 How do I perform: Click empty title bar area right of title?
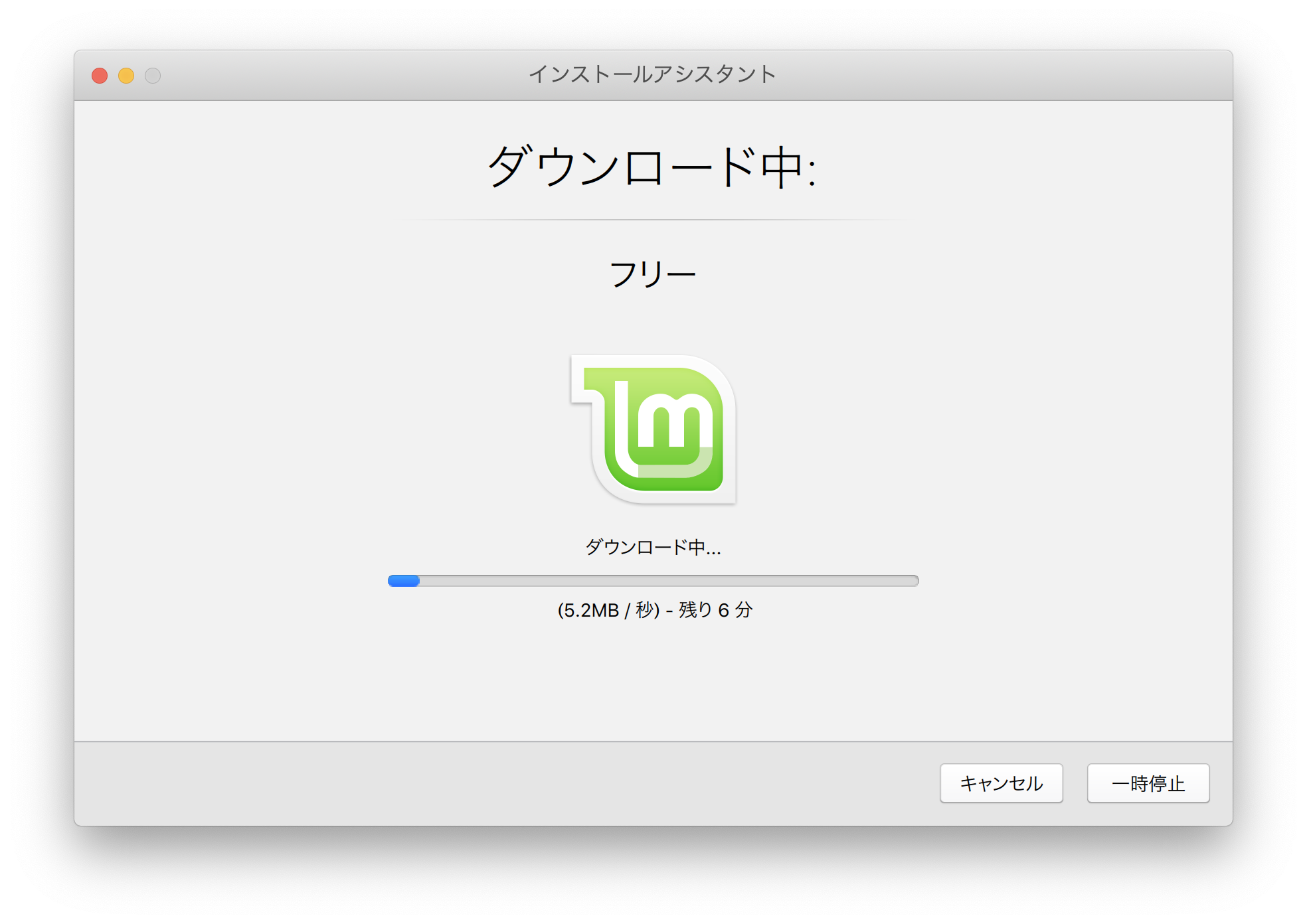[x=996, y=76]
